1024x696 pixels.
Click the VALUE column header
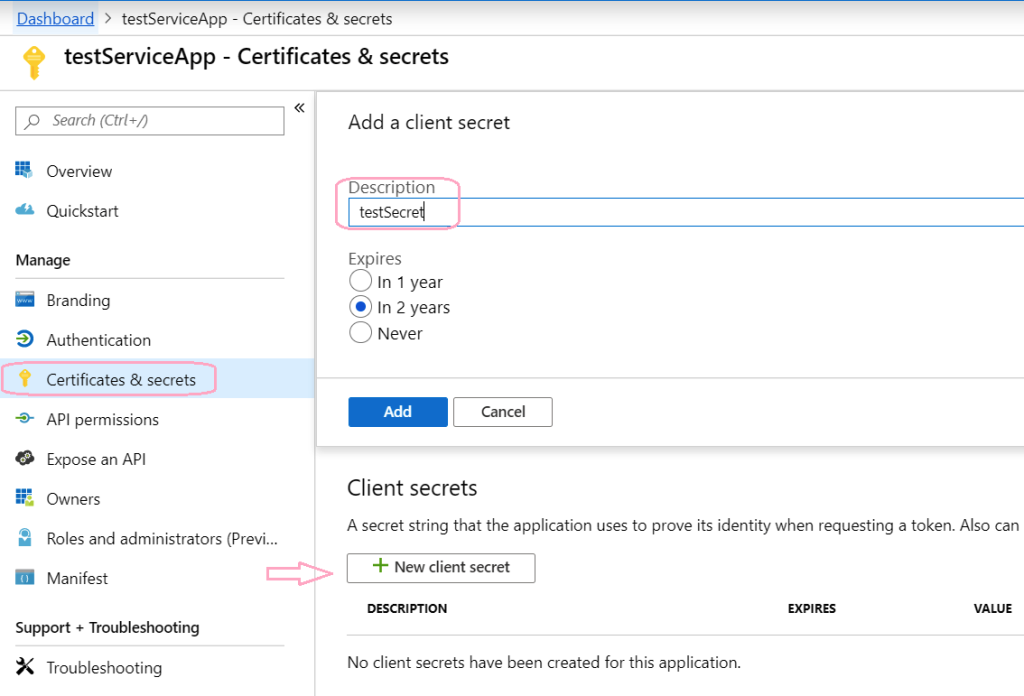point(993,609)
